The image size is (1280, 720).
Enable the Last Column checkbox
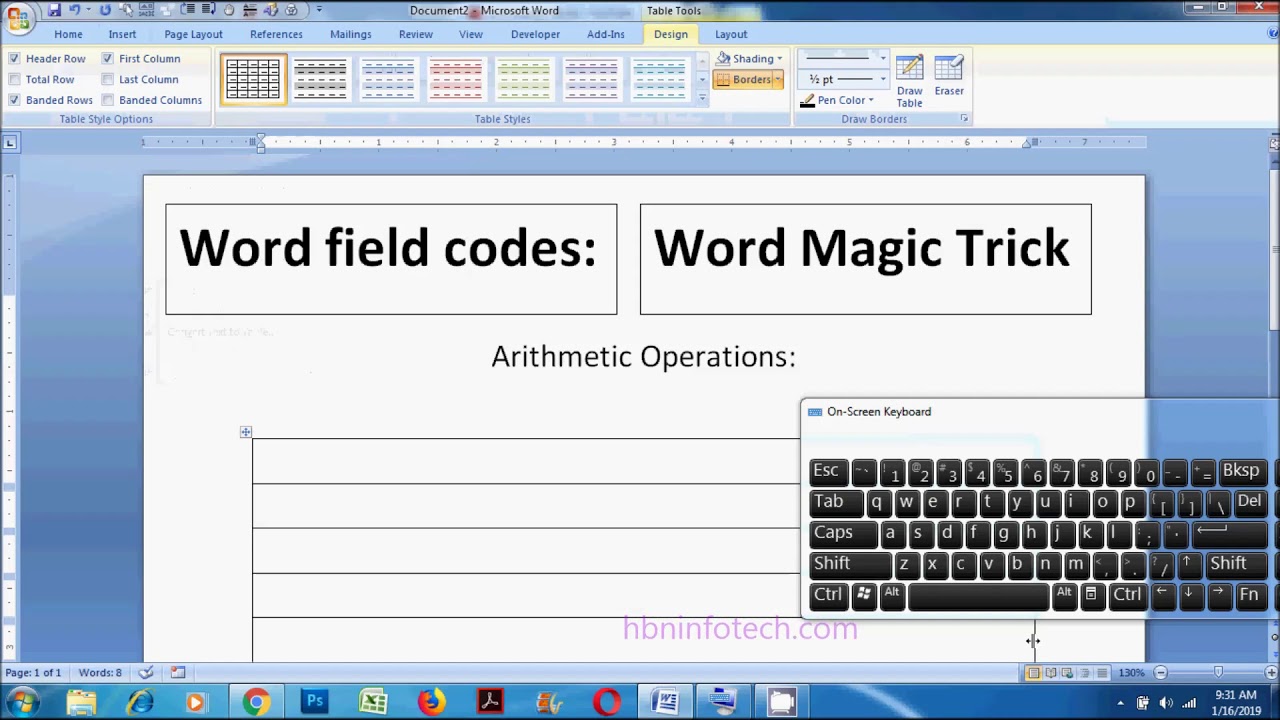pyautogui.click(x=107, y=80)
